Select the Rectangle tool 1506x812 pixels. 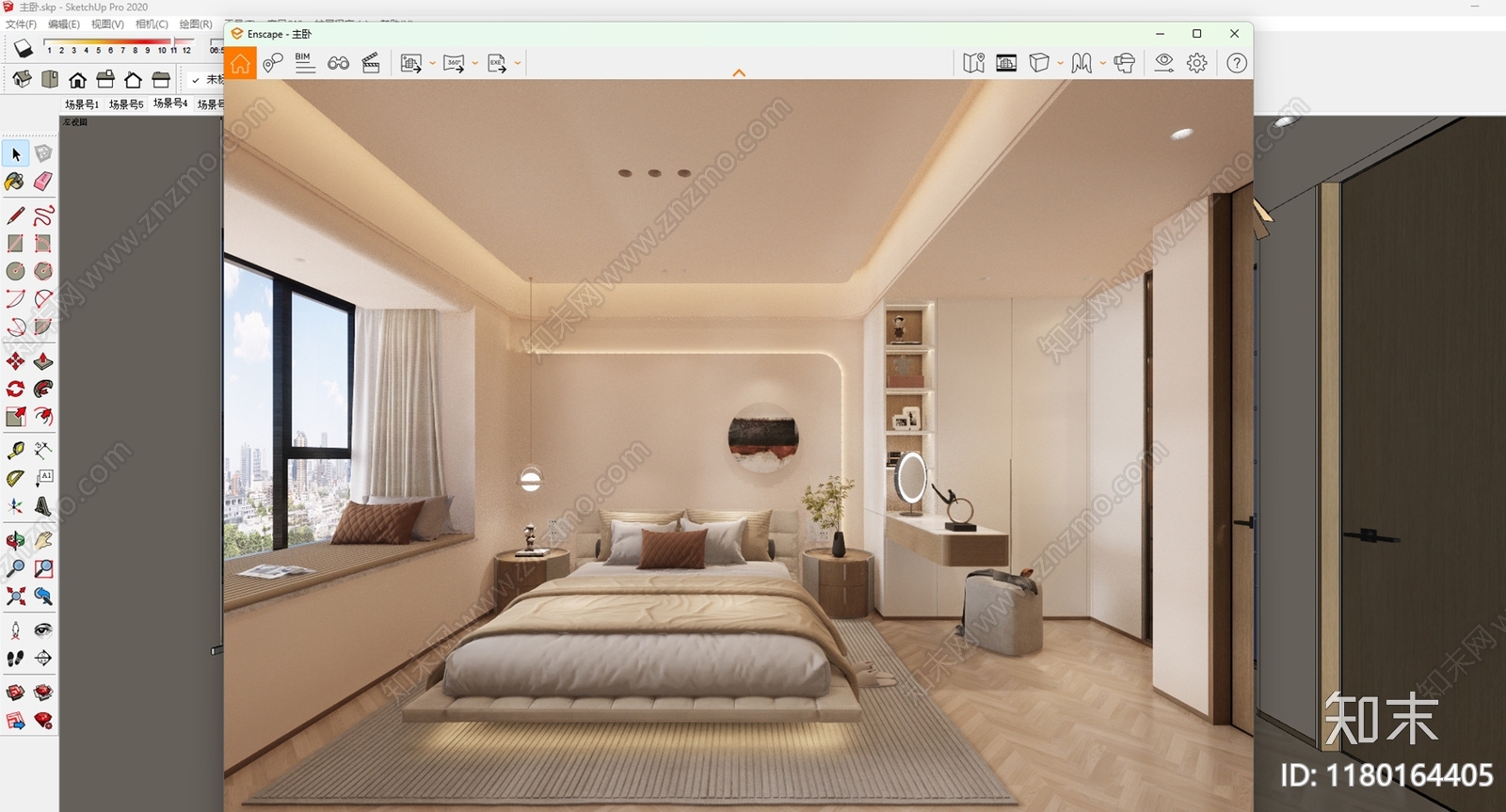tap(15, 244)
